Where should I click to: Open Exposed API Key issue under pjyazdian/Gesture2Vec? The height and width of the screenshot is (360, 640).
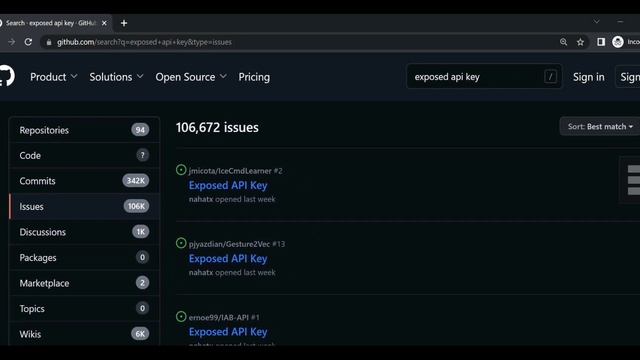coord(228,259)
